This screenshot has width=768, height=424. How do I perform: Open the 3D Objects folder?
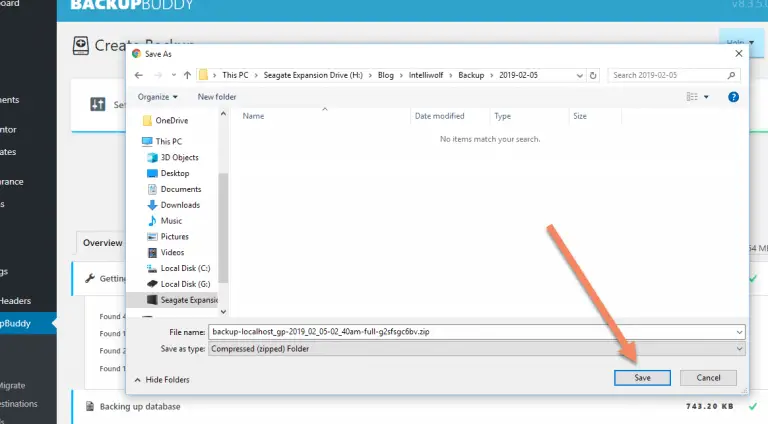[173, 157]
